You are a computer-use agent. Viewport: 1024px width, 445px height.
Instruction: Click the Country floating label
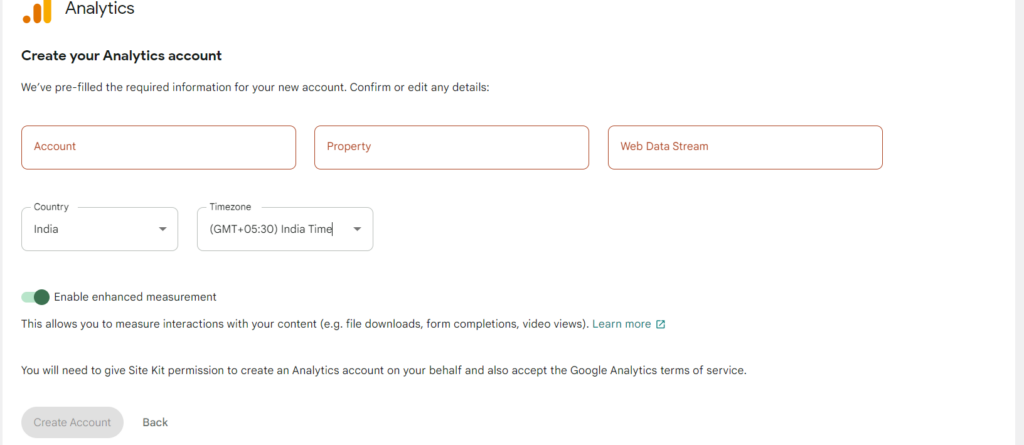51,206
